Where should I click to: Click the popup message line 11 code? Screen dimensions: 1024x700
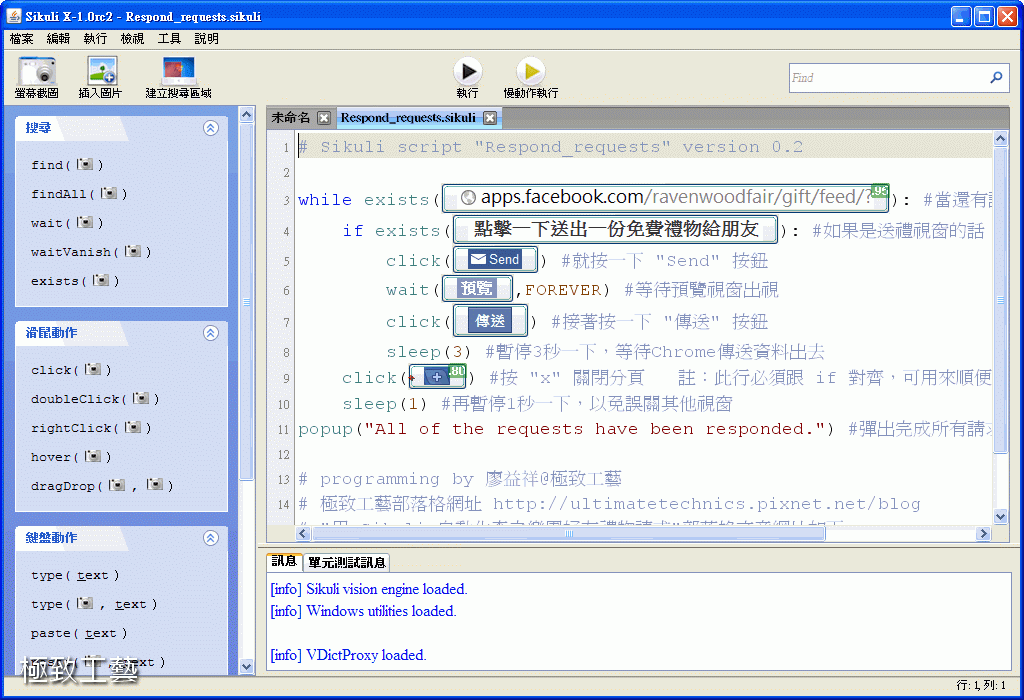[566, 429]
